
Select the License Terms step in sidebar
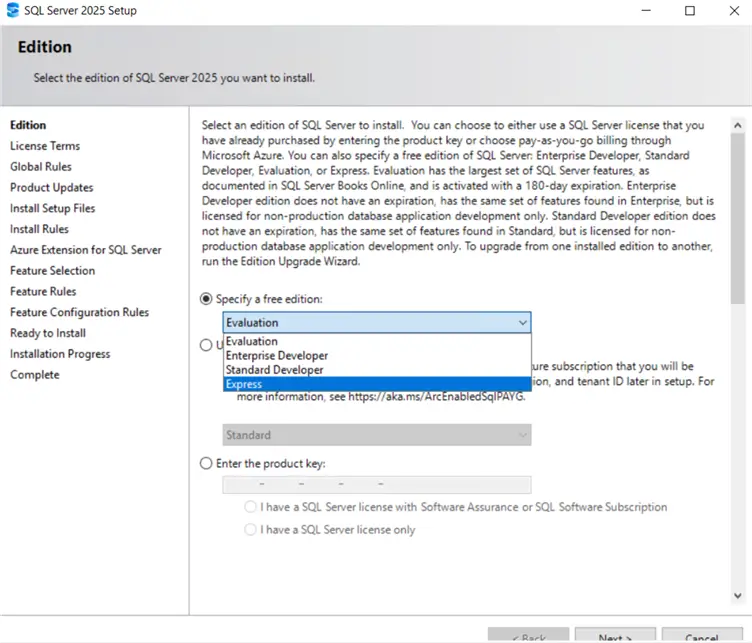[45, 146]
